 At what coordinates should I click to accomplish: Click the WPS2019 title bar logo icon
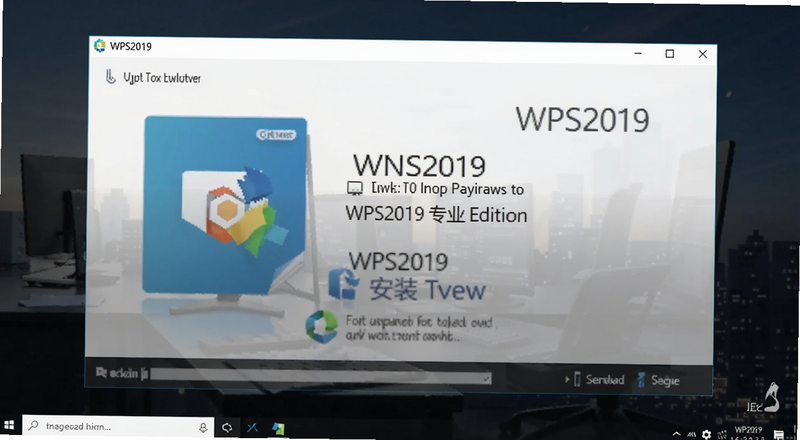(99, 45)
